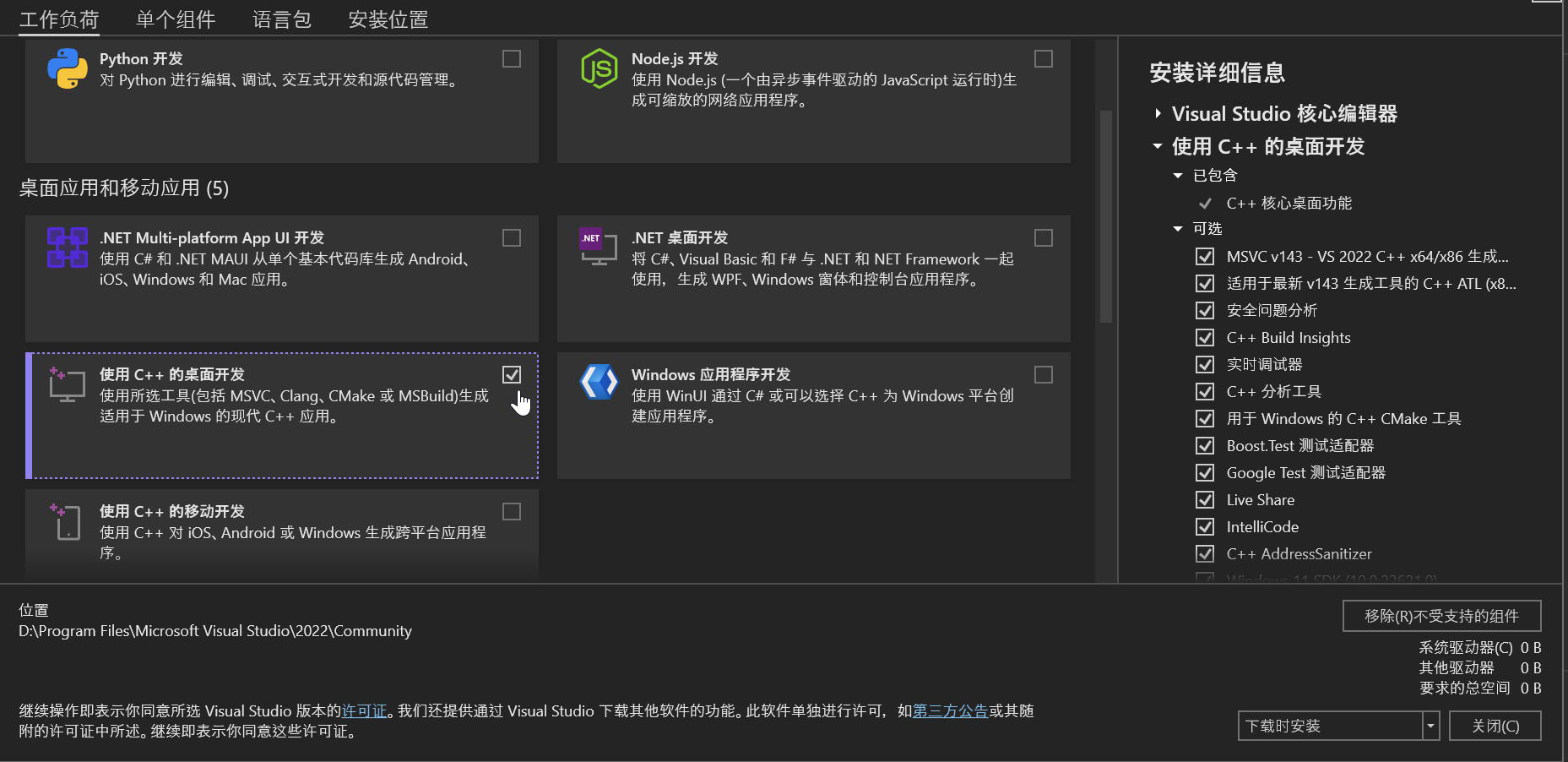Uncheck MSVC v143 build tools option

point(1205,256)
